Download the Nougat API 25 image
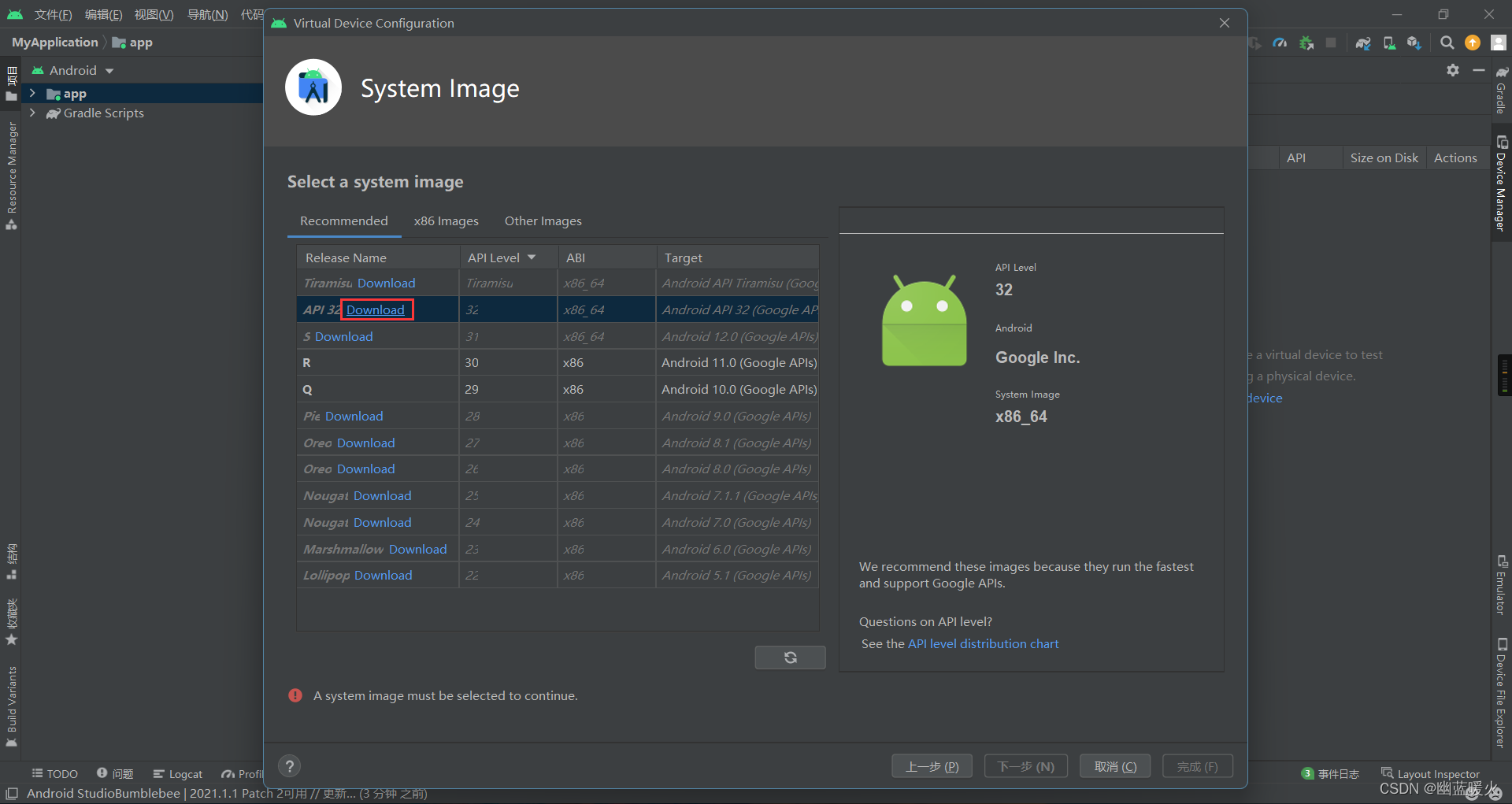Screen dimensions: 1512x804 point(383,496)
